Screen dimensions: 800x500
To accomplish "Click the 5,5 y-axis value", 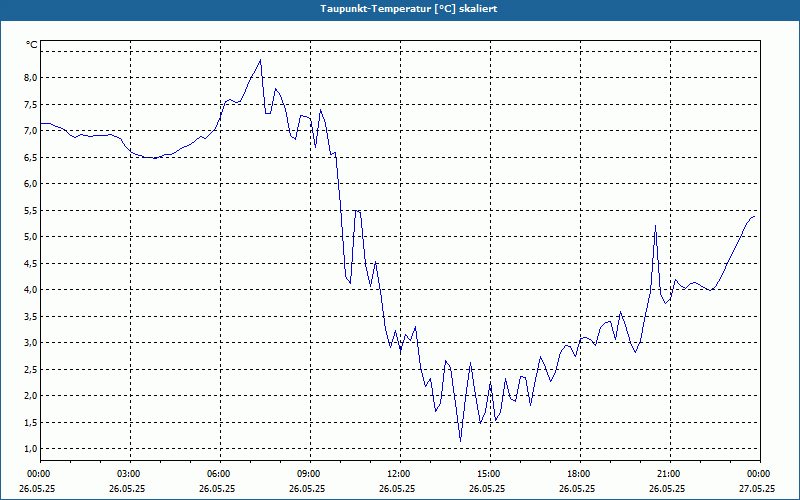I will point(31,210).
